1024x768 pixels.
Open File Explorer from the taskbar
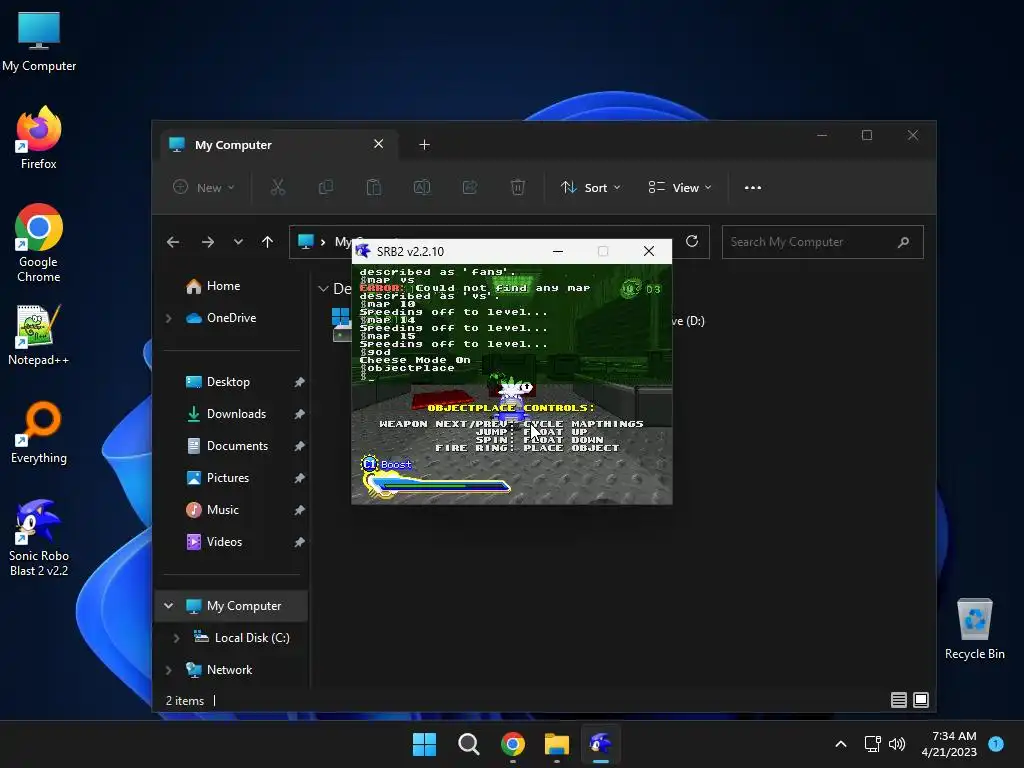click(x=556, y=744)
